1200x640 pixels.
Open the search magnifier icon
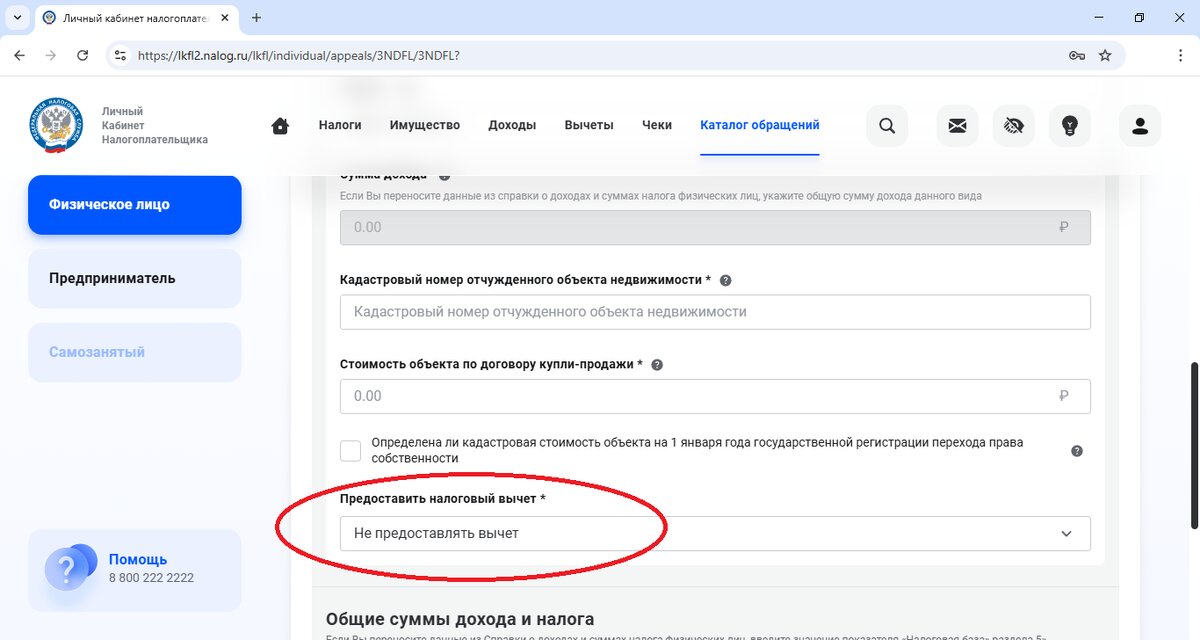click(886, 125)
